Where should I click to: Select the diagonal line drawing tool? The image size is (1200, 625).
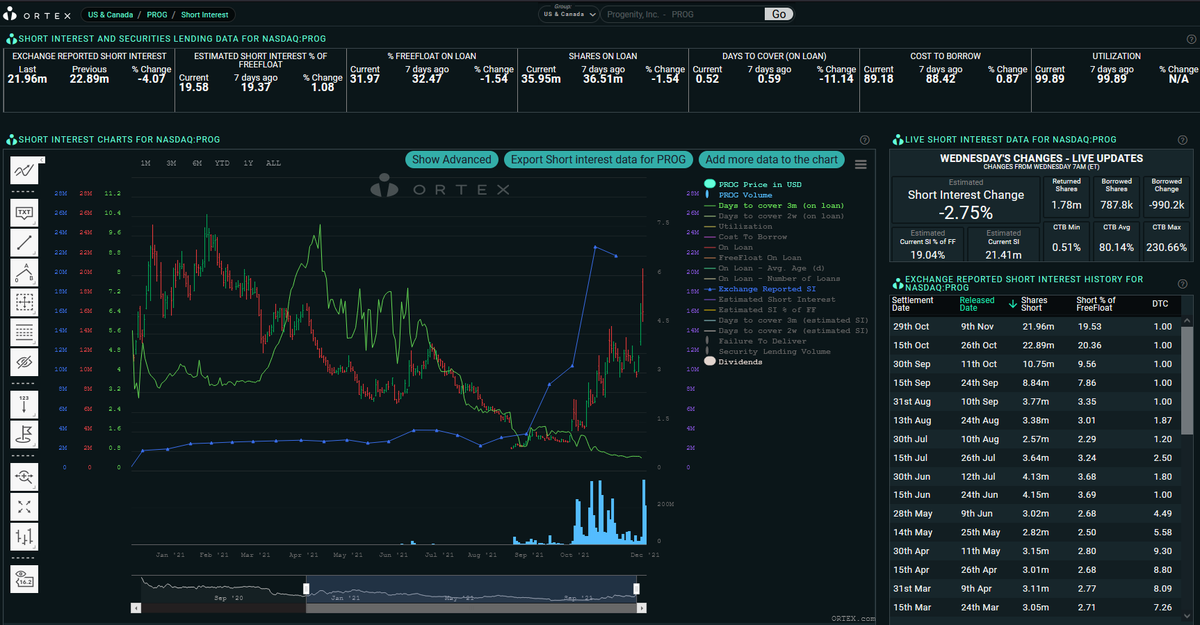24,242
